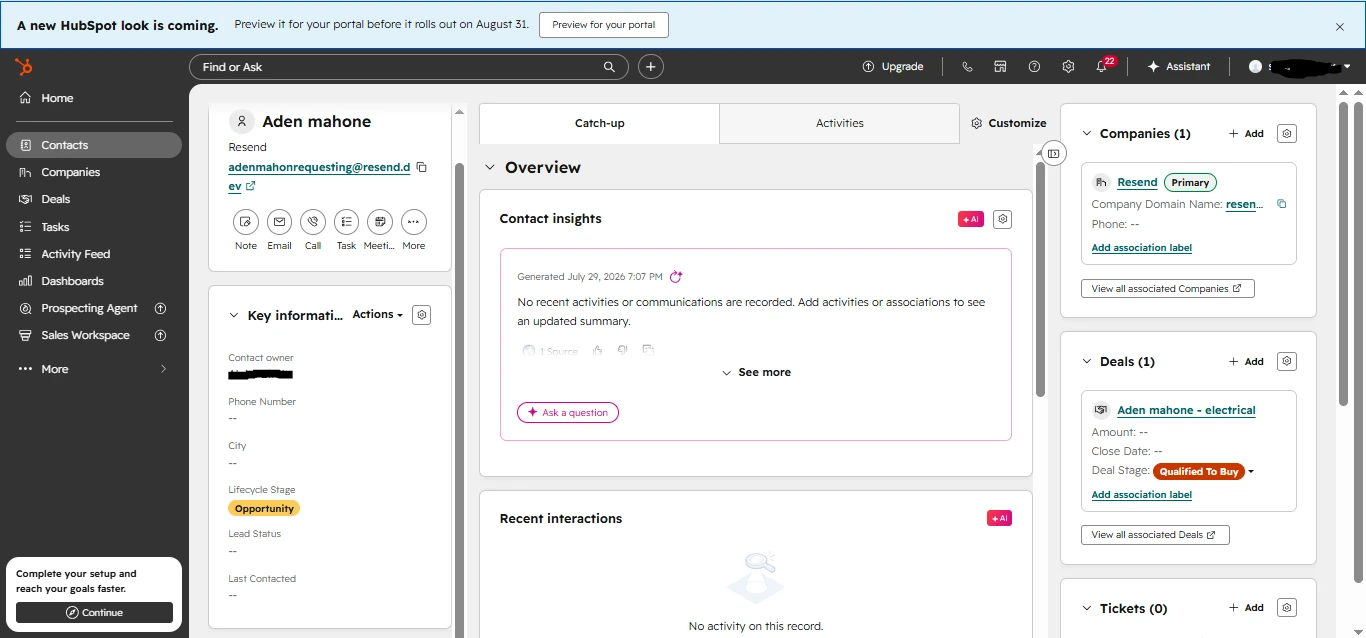1366x638 pixels.
Task: Open Tasks in the sidebar
Action: (x=94, y=227)
